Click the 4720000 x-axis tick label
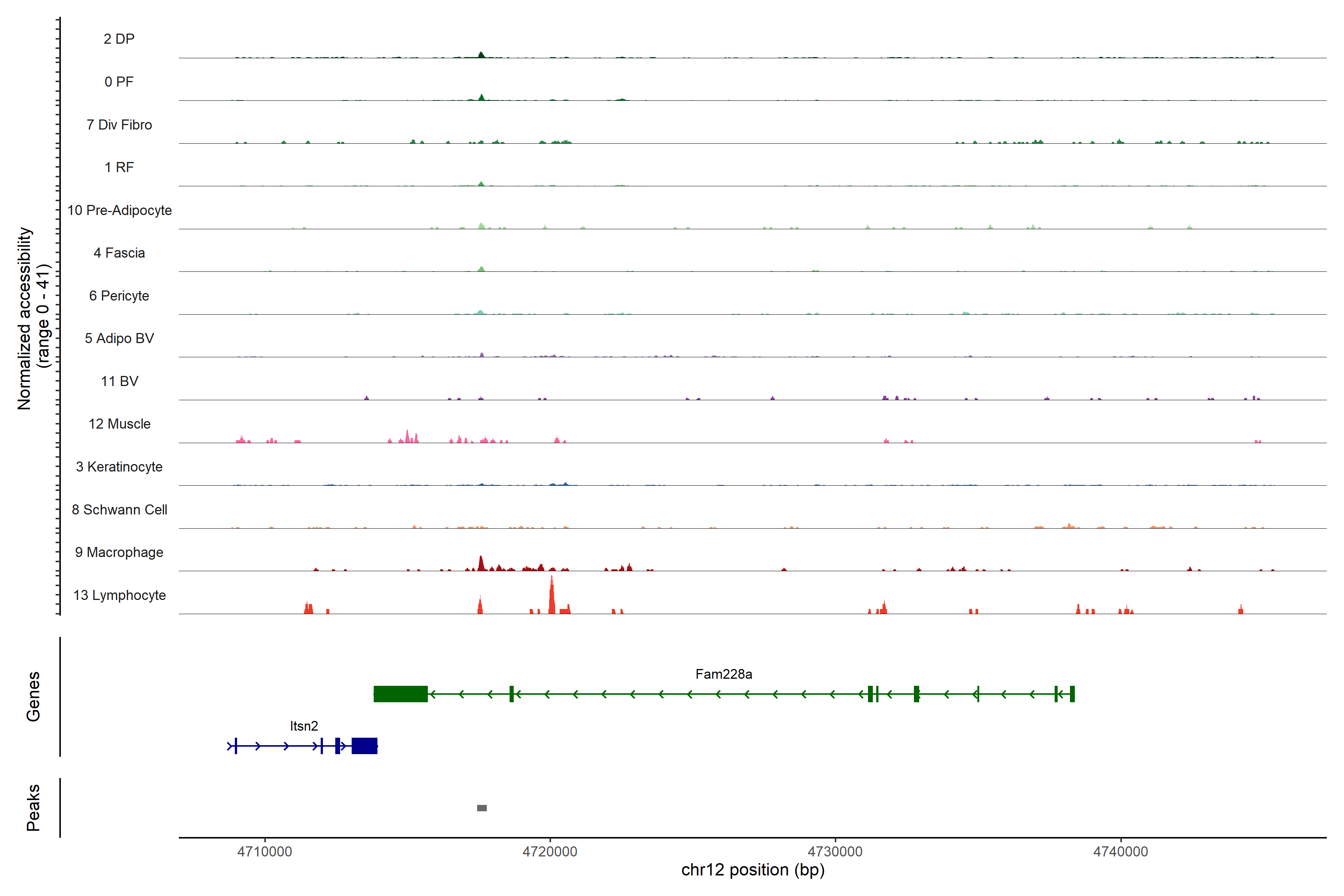 point(550,852)
